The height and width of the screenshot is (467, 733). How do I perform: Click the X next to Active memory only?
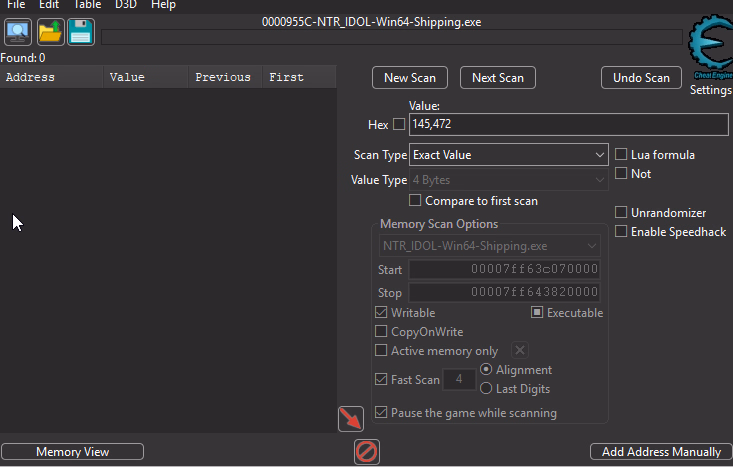tap(520, 350)
